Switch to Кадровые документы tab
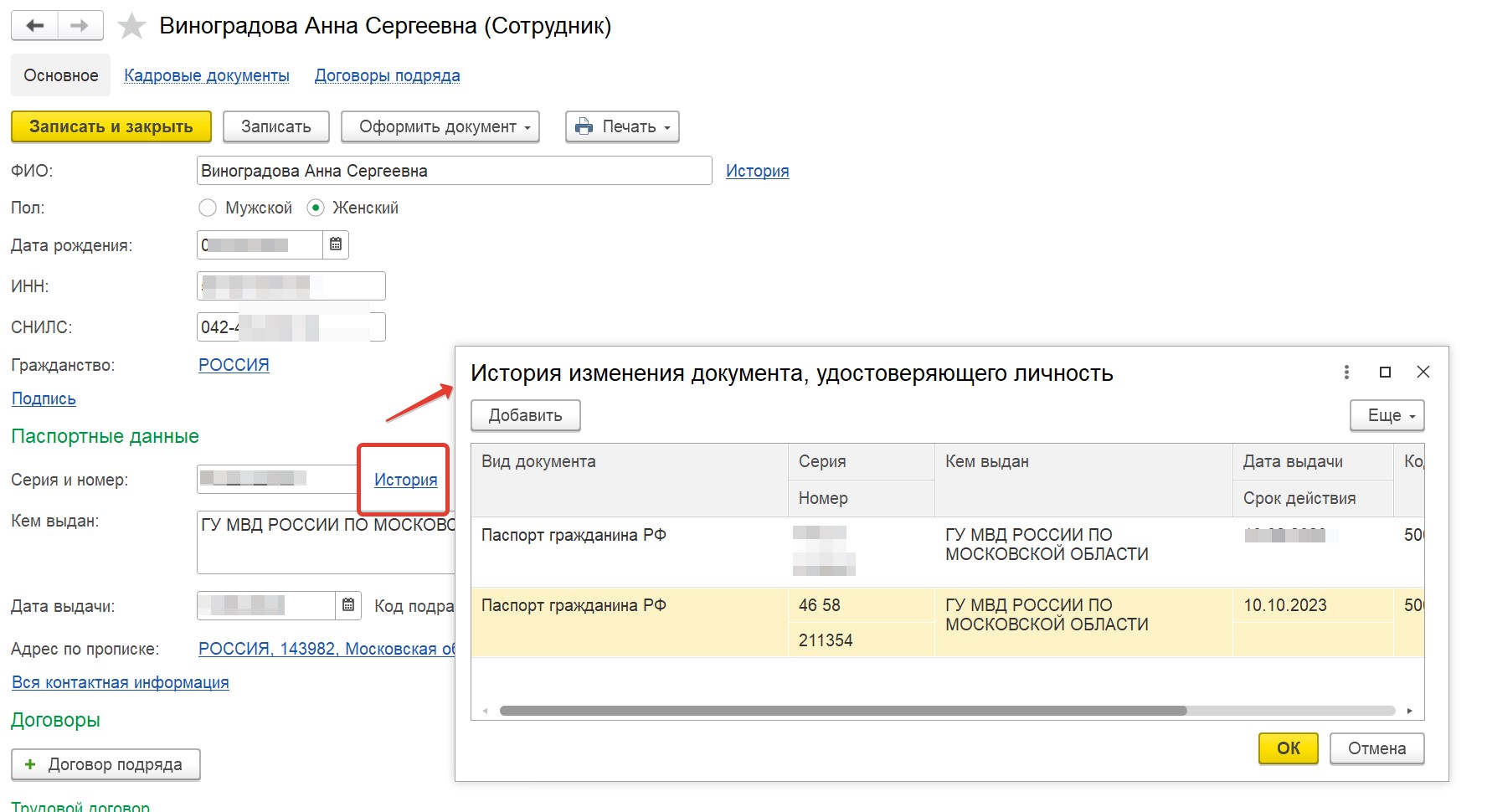 pyautogui.click(x=207, y=75)
